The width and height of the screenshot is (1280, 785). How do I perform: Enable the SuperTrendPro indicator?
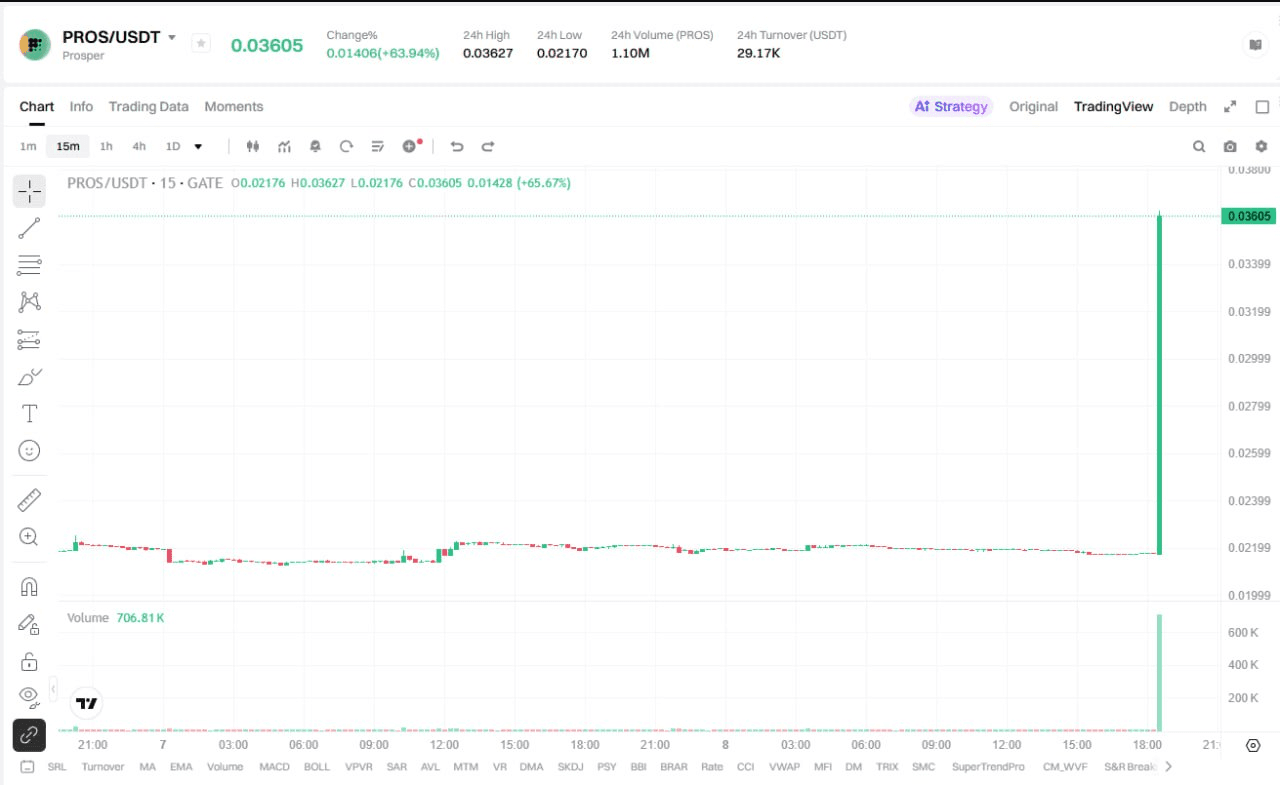coord(988,767)
